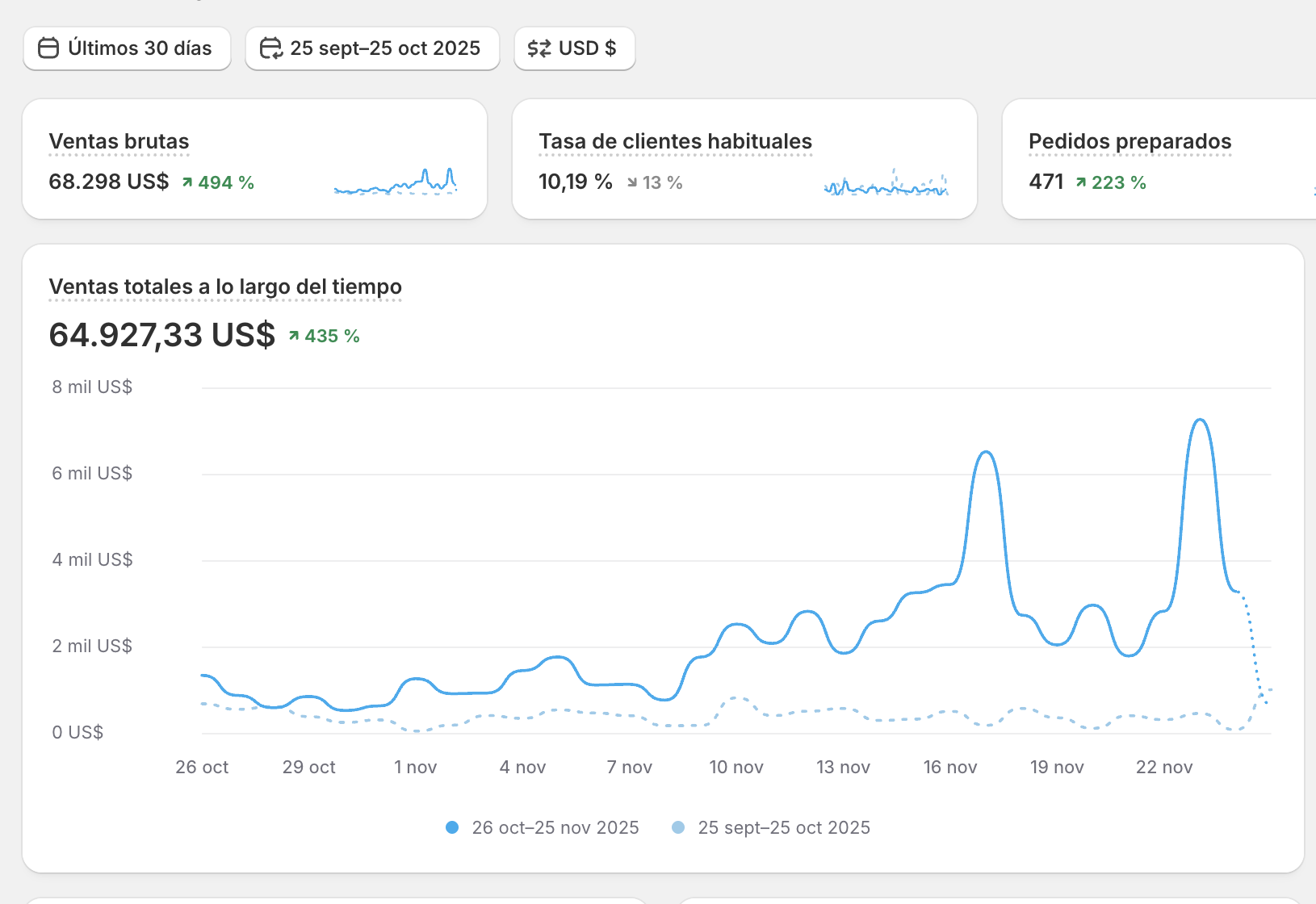This screenshot has height=904, width=1316.
Task: Click the 29 oct x-axis label
Action: [x=308, y=768]
